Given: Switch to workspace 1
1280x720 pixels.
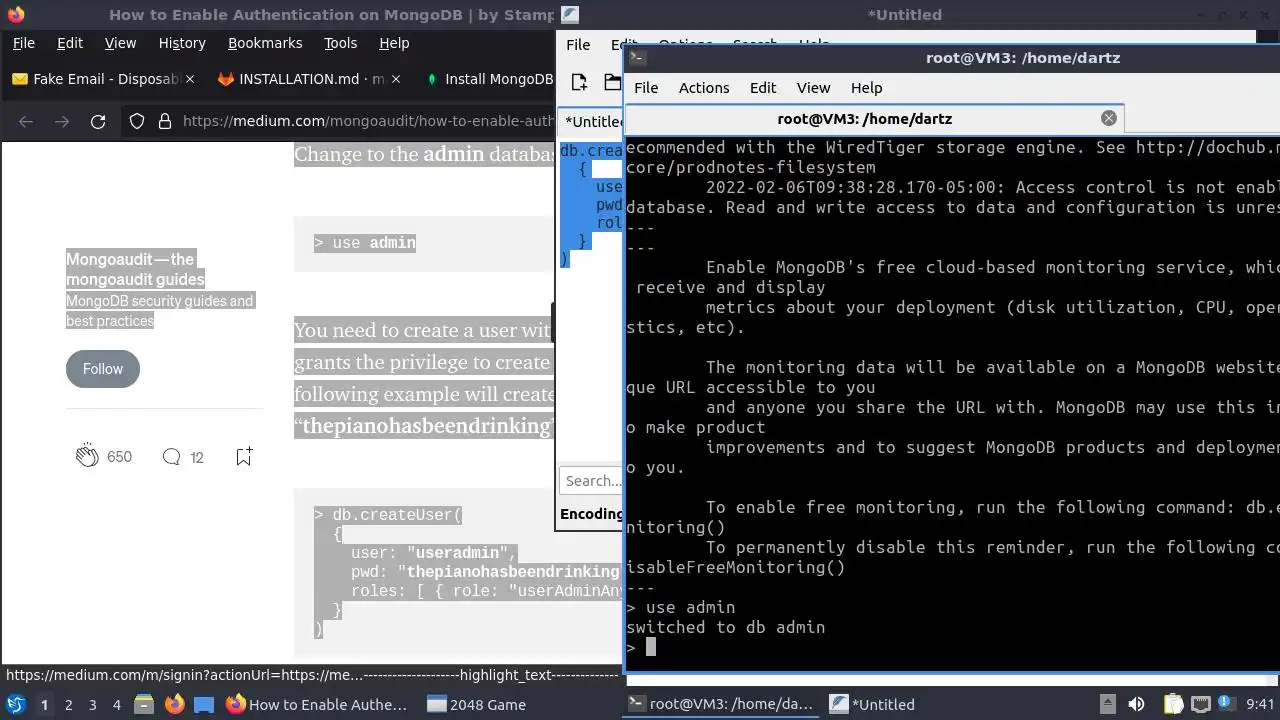Looking at the screenshot, I should click(x=44, y=704).
